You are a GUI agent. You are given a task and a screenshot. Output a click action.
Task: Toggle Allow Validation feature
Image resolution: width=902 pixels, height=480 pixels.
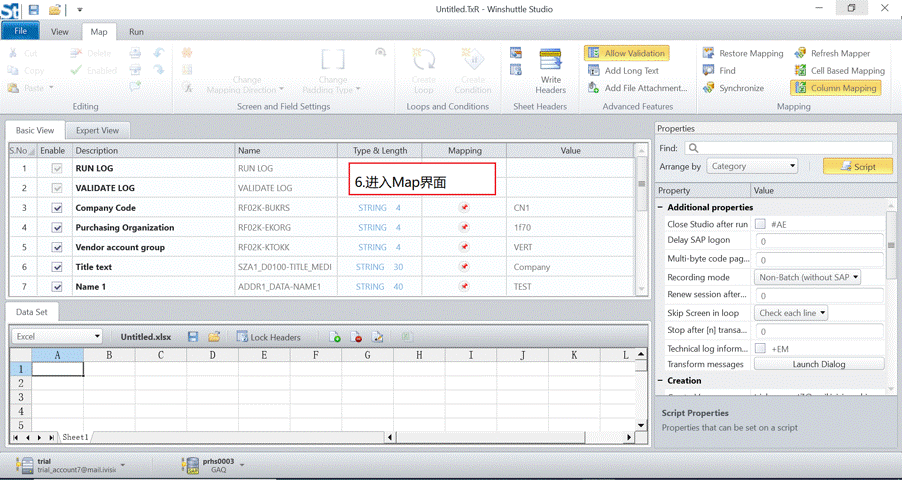click(x=626, y=53)
